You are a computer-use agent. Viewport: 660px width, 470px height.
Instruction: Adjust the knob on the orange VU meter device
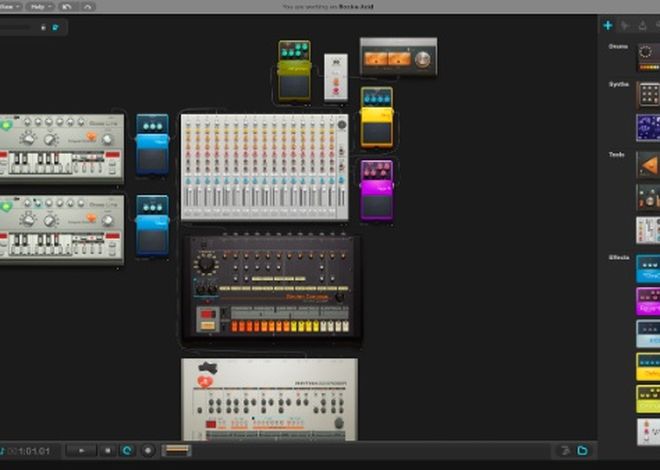coord(423,60)
